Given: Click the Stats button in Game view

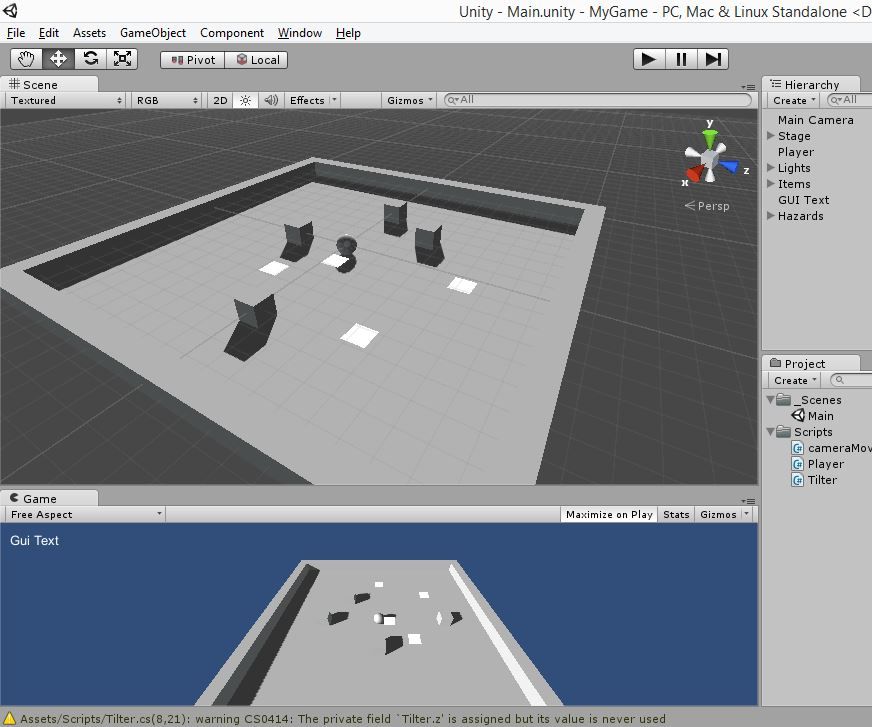Looking at the screenshot, I should [675, 514].
